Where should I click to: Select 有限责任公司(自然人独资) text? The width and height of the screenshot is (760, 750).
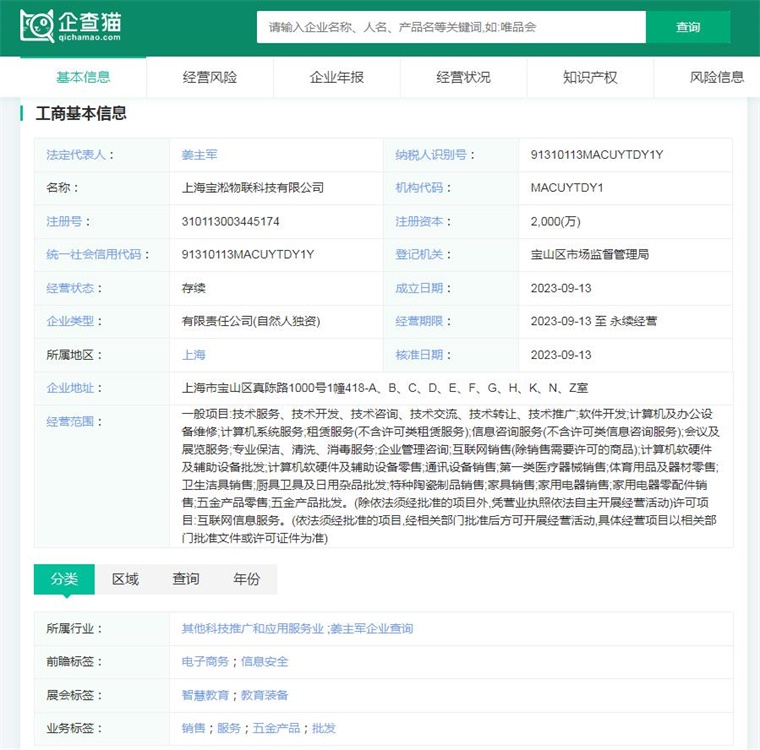click(251, 321)
